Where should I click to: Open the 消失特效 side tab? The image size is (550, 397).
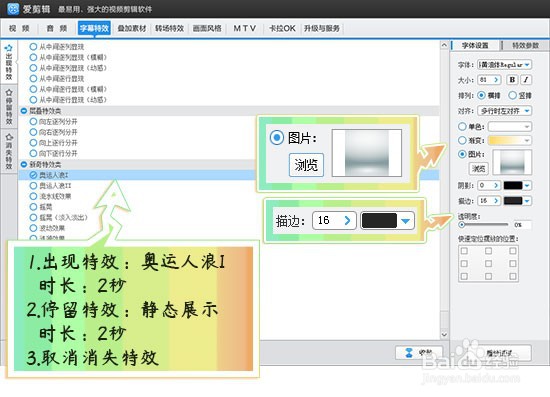(9, 152)
